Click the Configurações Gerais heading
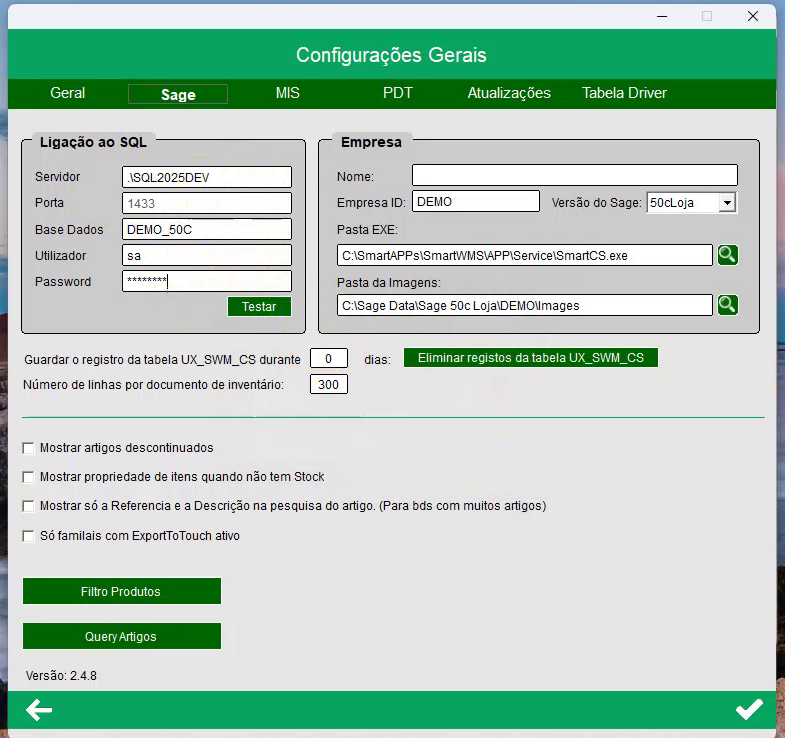 (x=391, y=55)
